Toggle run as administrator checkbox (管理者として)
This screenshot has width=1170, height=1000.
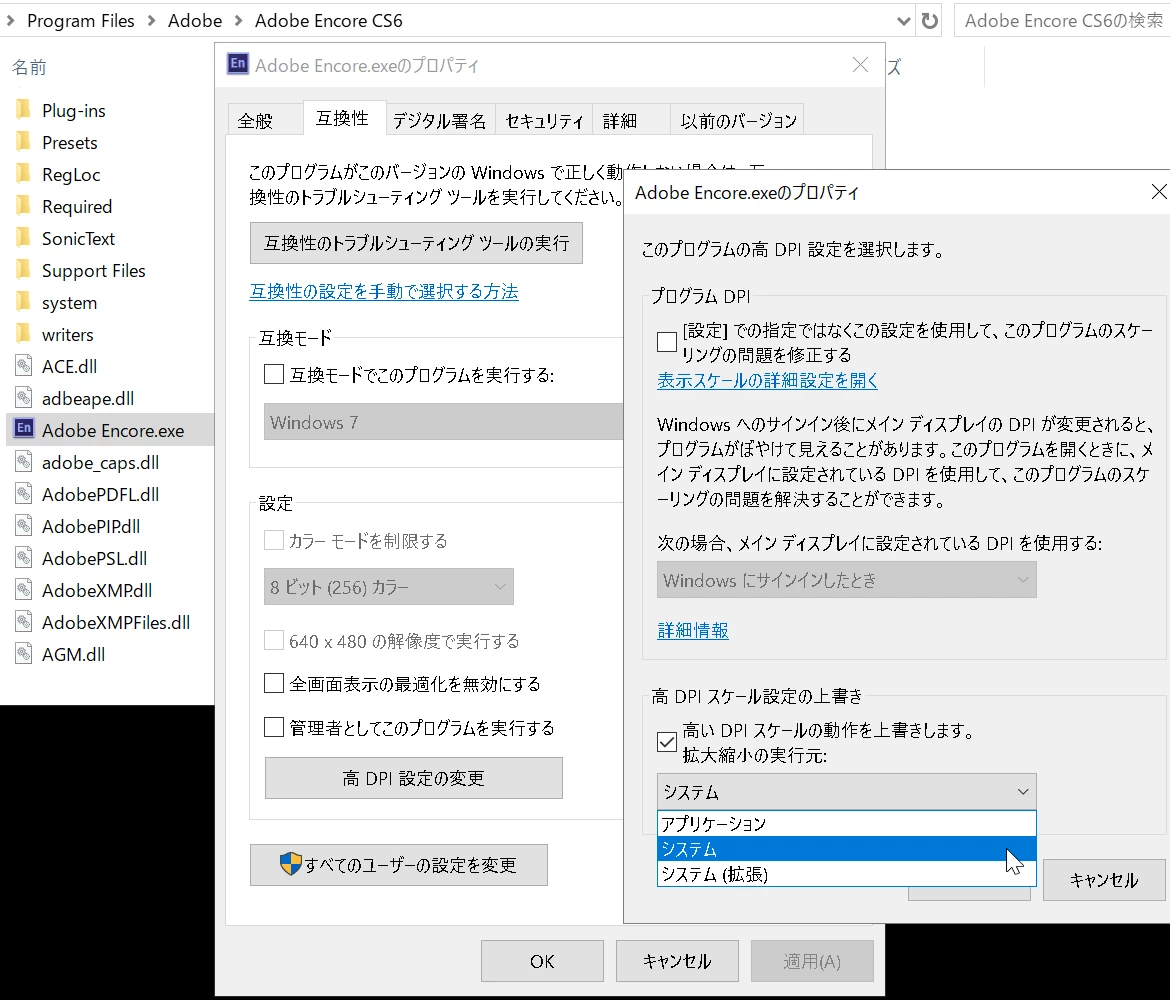(274, 727)
